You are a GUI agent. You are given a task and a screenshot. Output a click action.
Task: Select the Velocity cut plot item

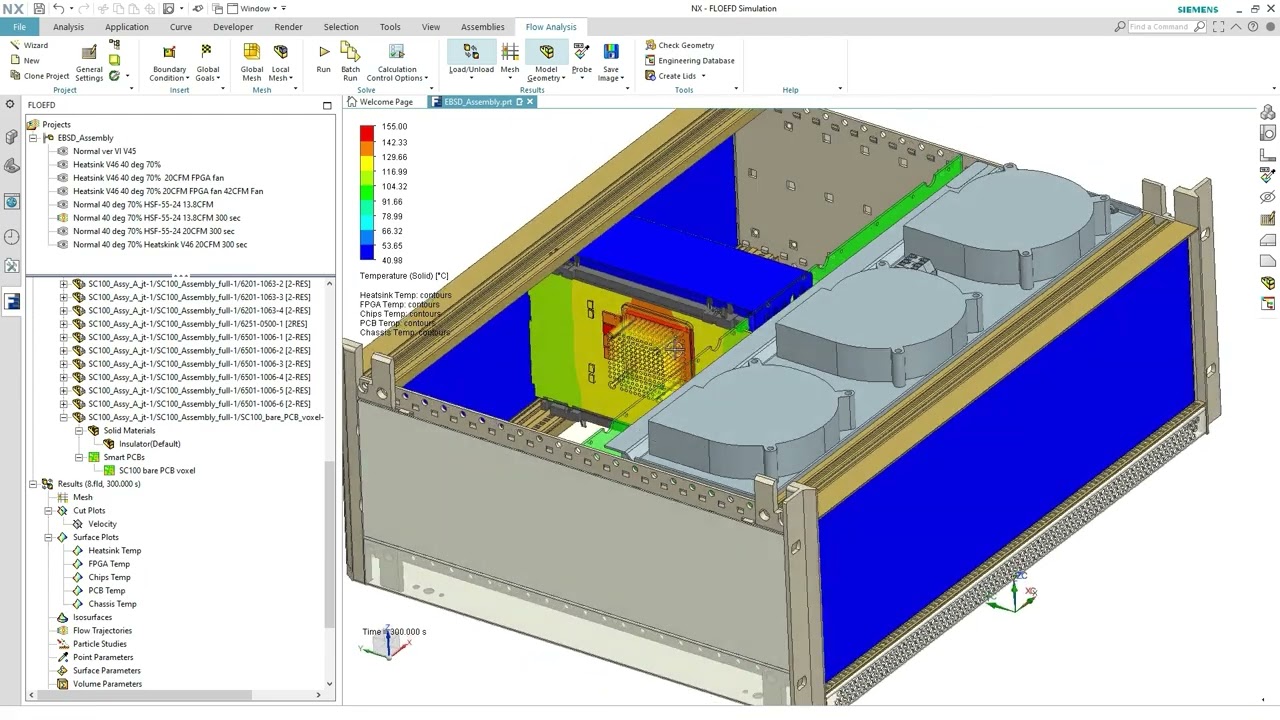tap(102, 524)
